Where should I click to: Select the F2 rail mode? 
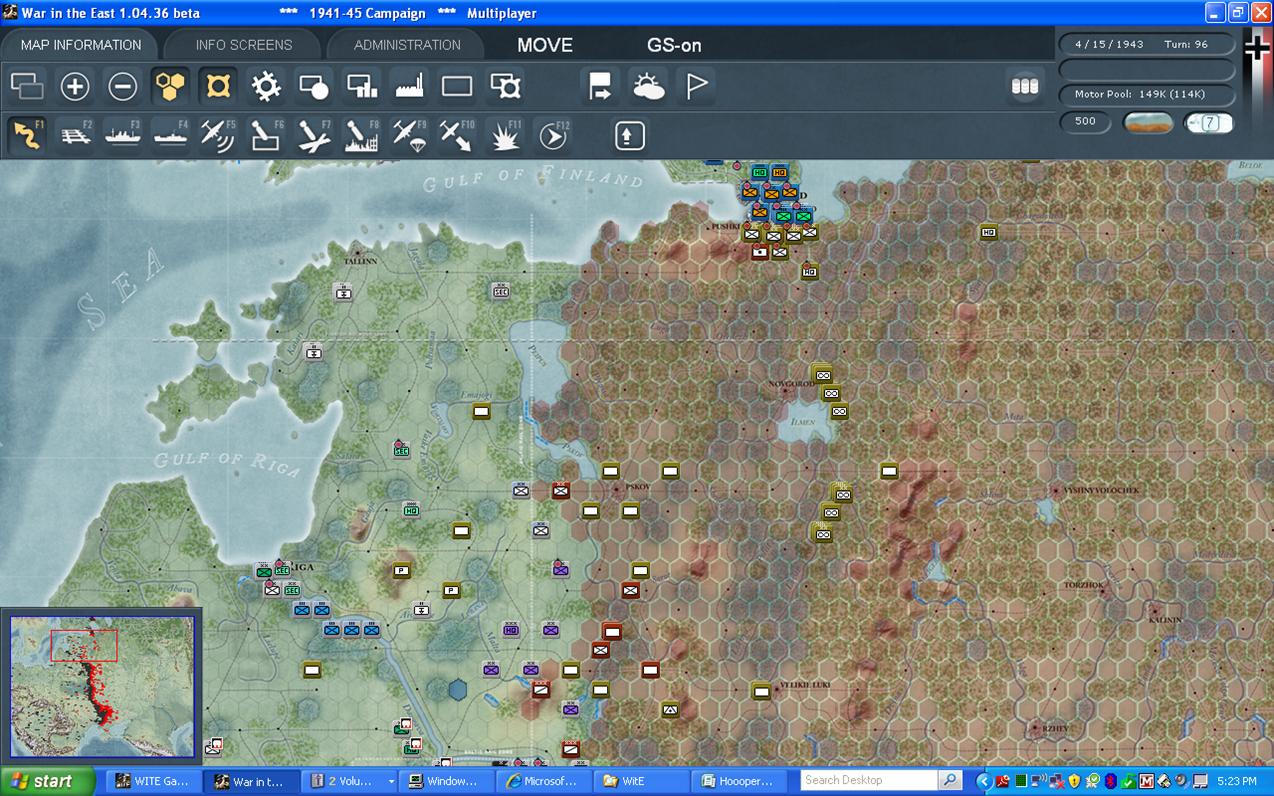75,135
